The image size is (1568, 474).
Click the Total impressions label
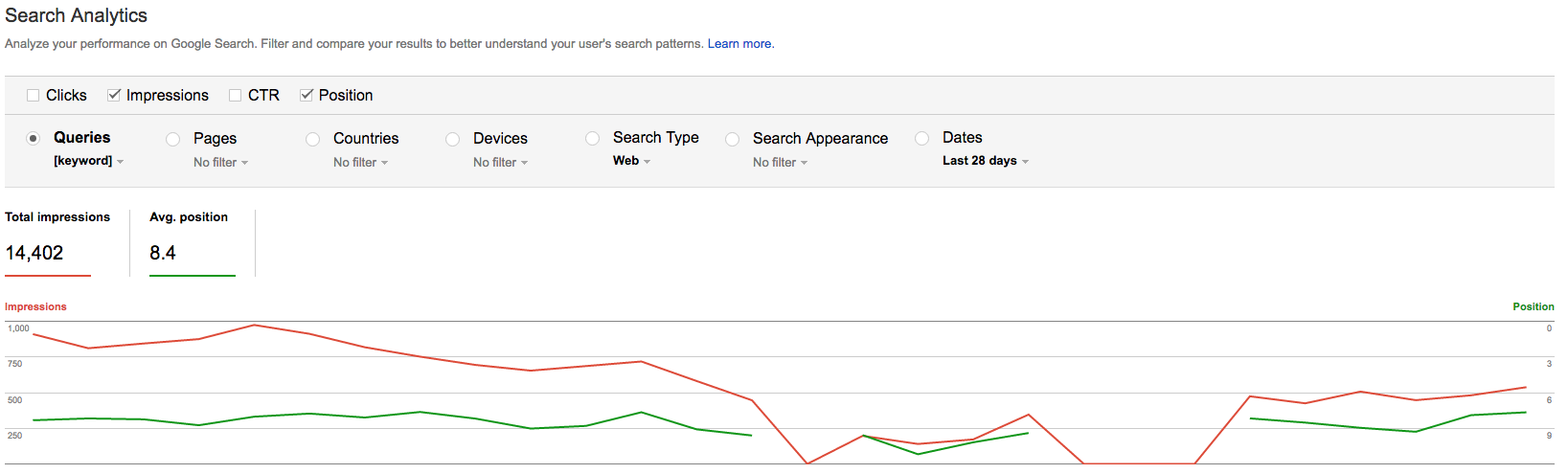pyautogui.click(x=57, y=217)
